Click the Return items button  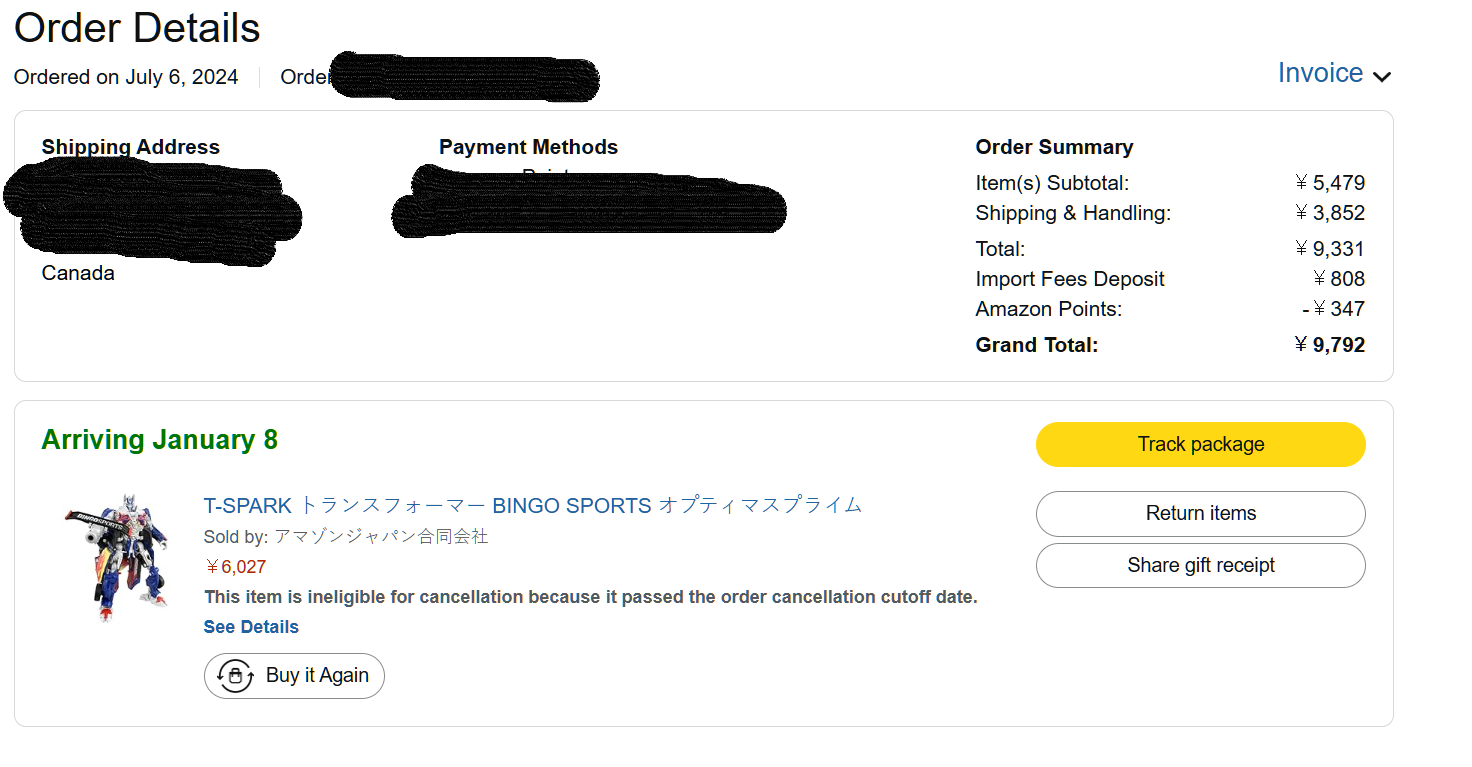[1200, 514]
